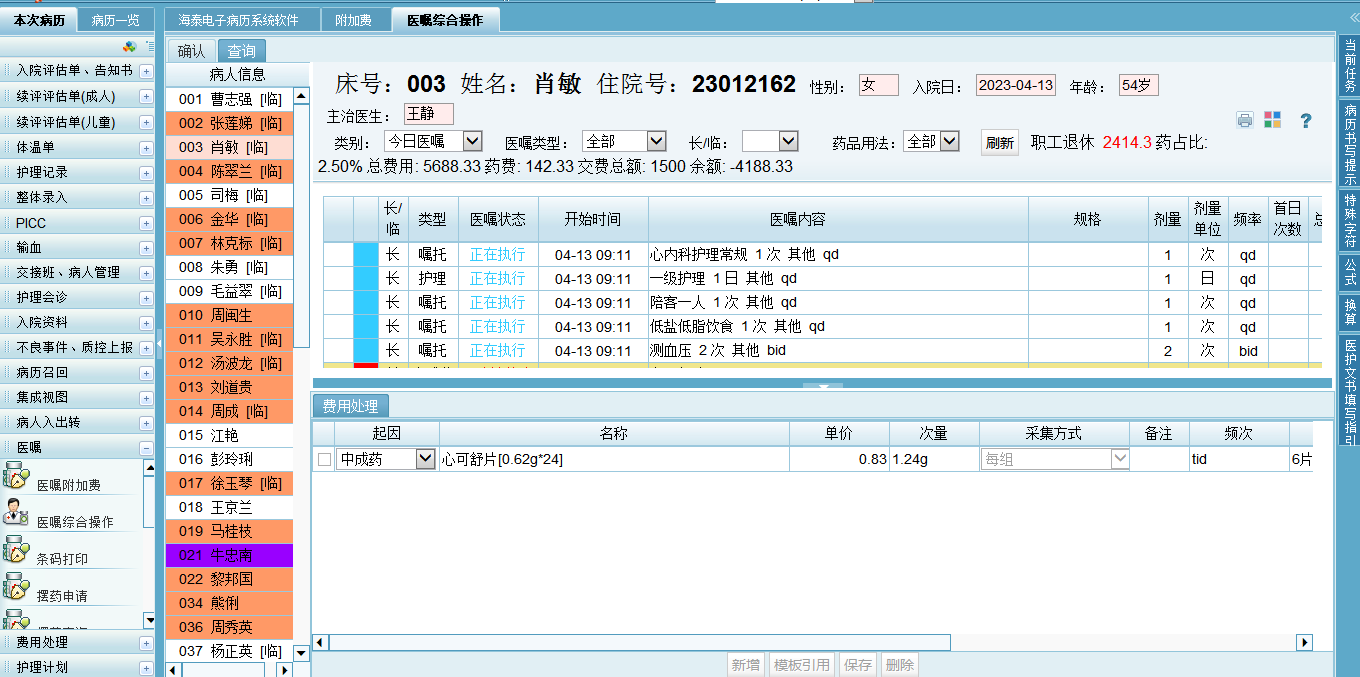Tick the 心可舒片 row checkbox

point(324,459)
